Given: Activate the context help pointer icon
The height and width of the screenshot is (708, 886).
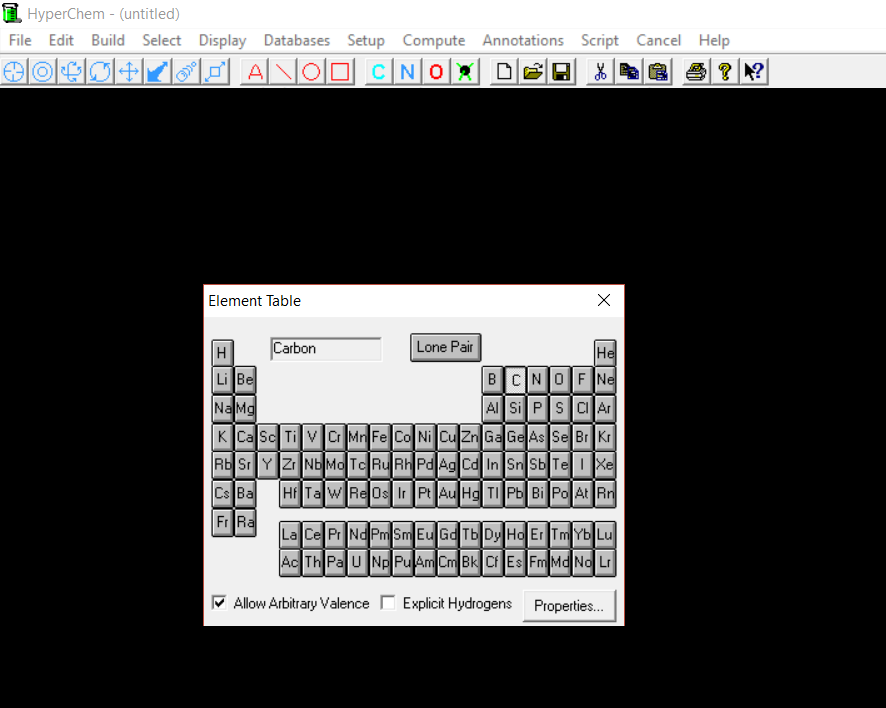Looking at the screenshot, I should [x=754, y=72].
